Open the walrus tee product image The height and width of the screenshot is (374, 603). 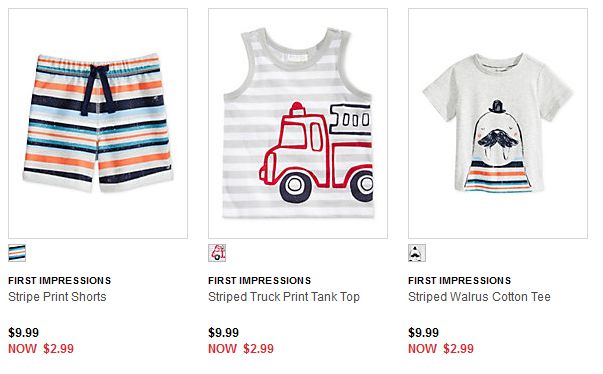[x=498, y=123]
